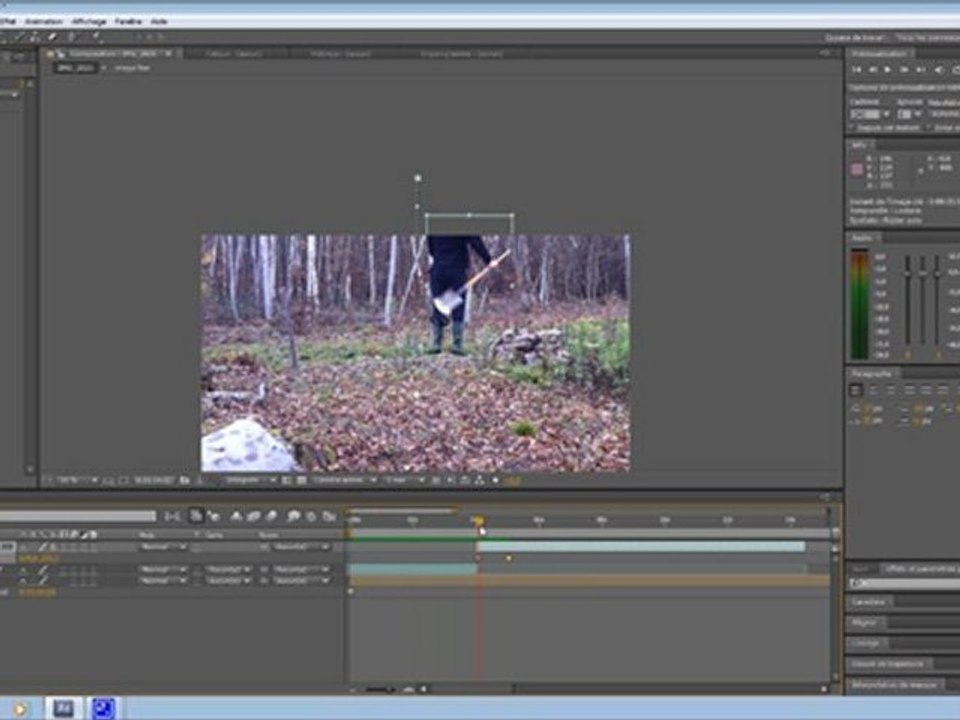Open the viewer magnification dropdown
Screen dimensions: 960x720
(78, 481)
